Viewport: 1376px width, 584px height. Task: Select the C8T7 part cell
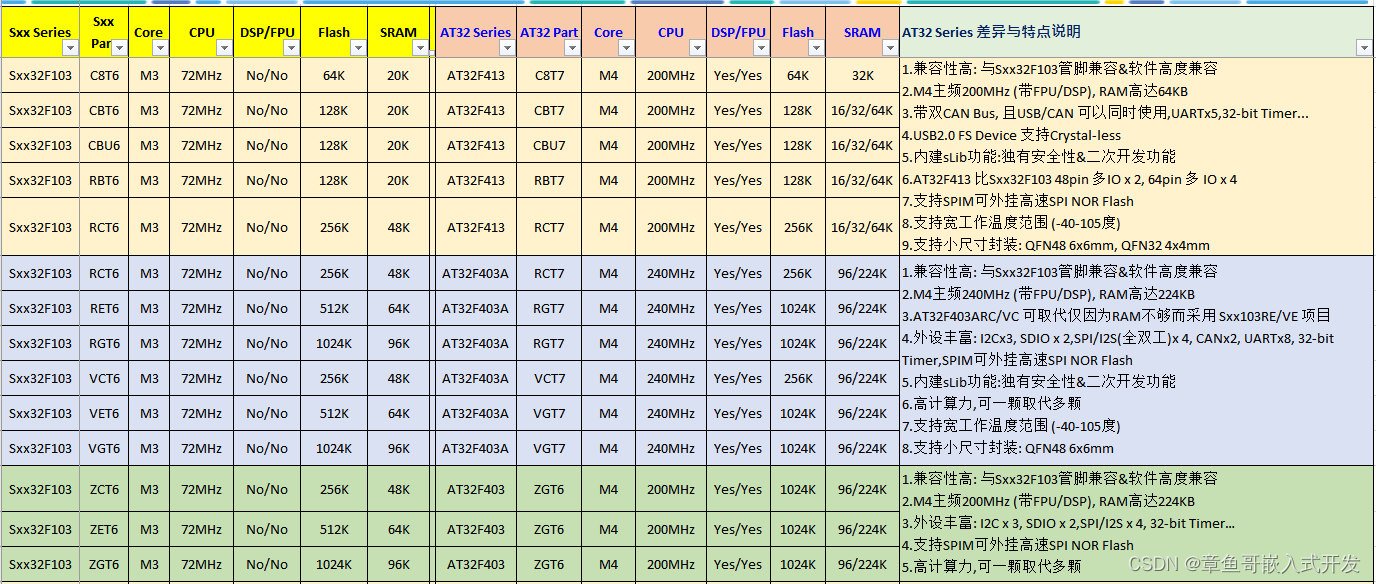click(549, 75)
